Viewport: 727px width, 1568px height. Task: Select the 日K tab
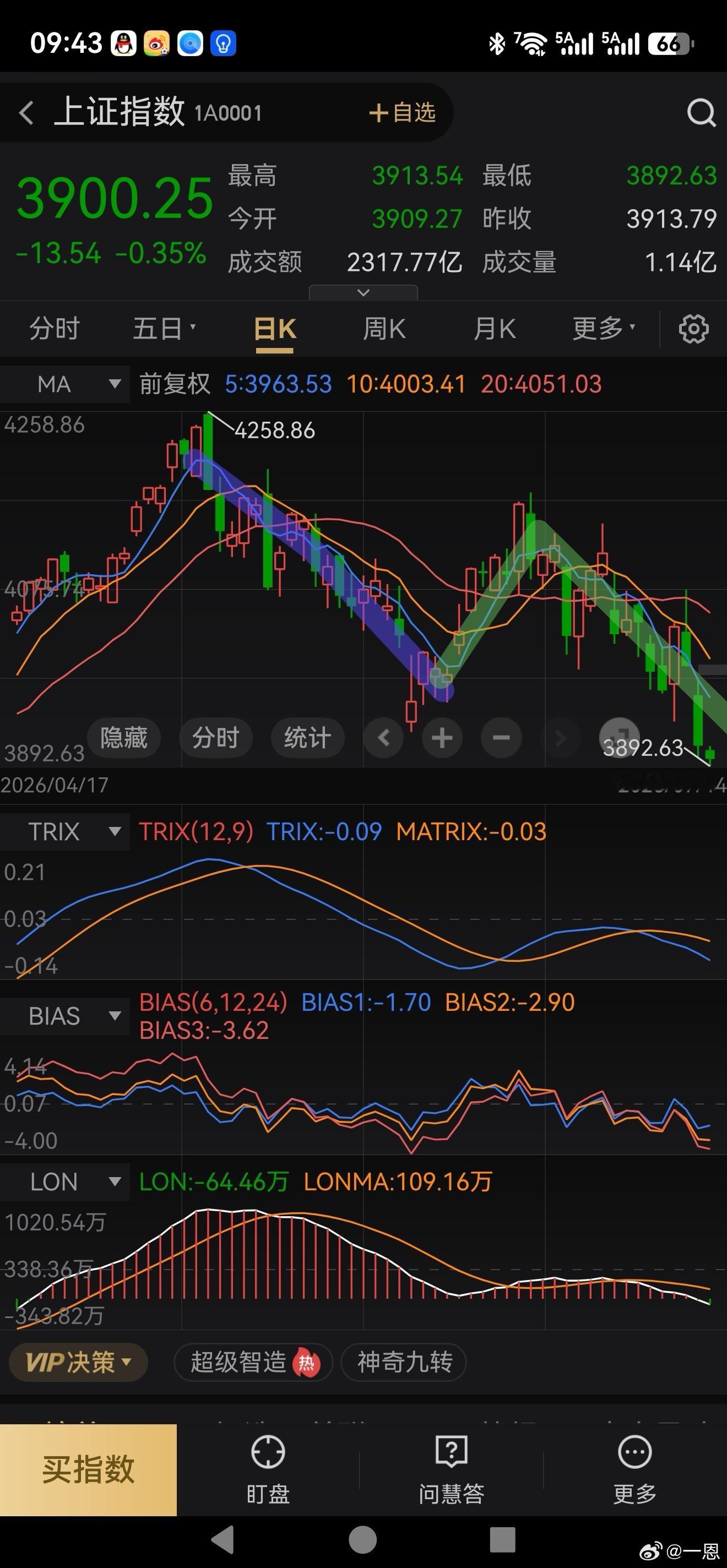click(275, 330)
